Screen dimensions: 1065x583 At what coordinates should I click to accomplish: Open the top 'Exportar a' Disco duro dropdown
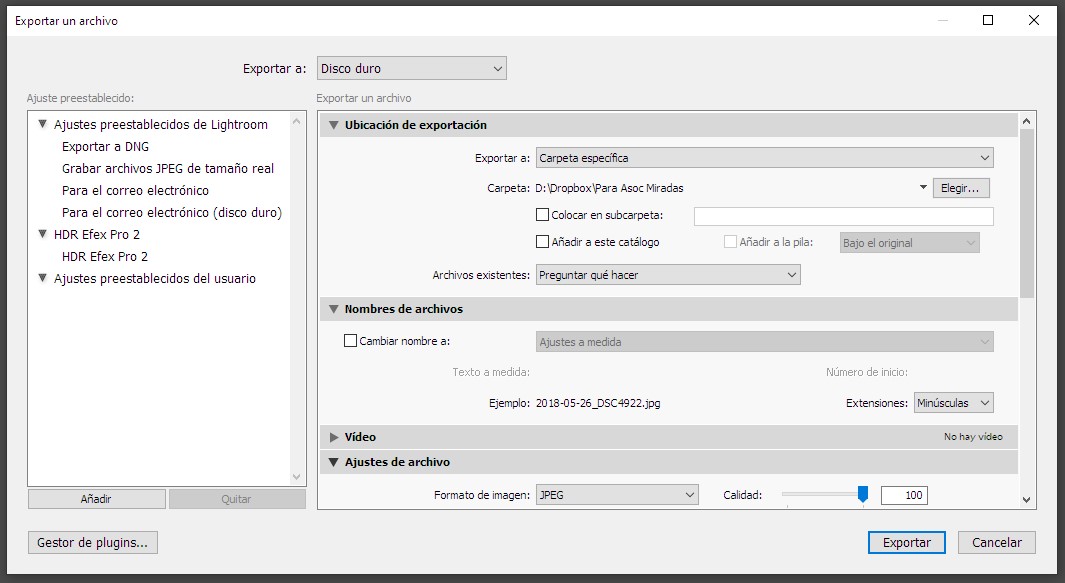(412, 69)
